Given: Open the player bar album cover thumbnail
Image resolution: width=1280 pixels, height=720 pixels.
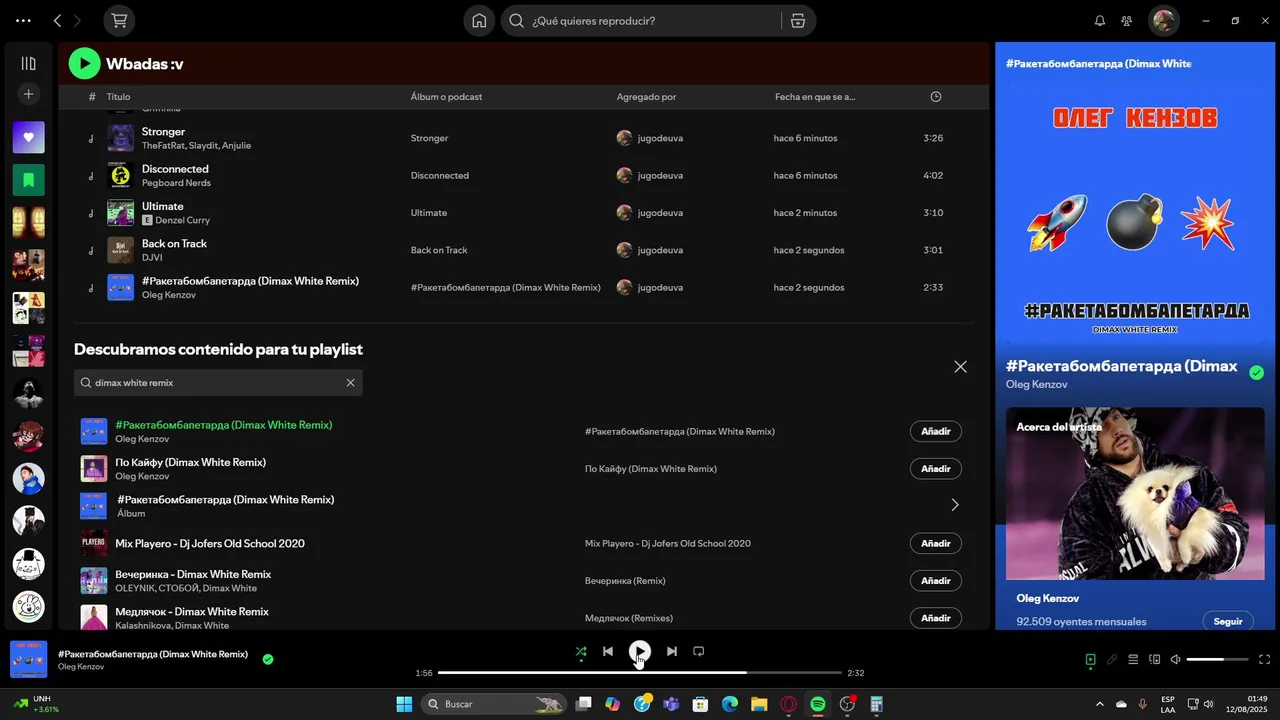Looking at the screenshot, I should [x=29, y=659].
